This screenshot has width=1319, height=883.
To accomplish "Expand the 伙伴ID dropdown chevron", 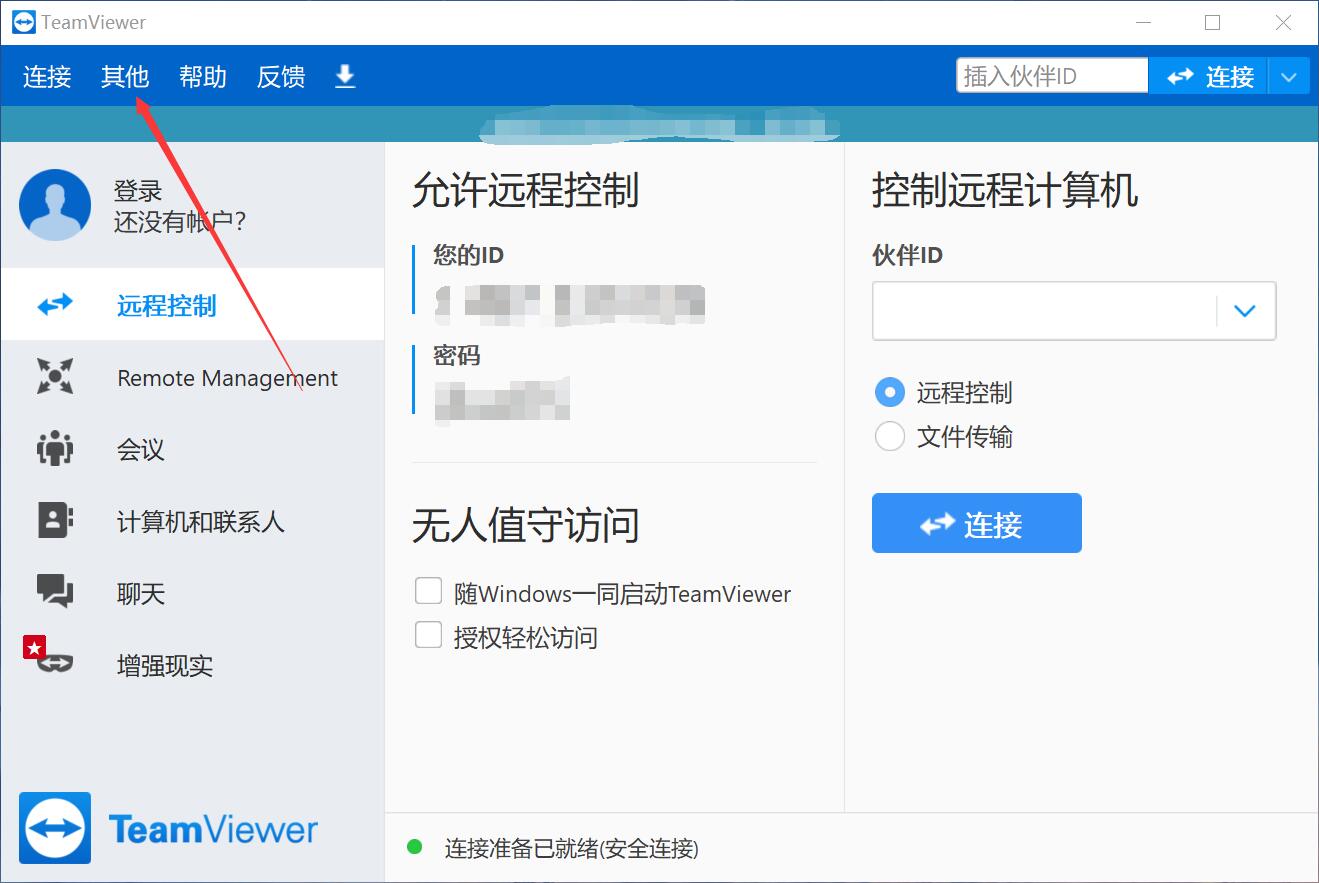I will [x=1245, y=311].
